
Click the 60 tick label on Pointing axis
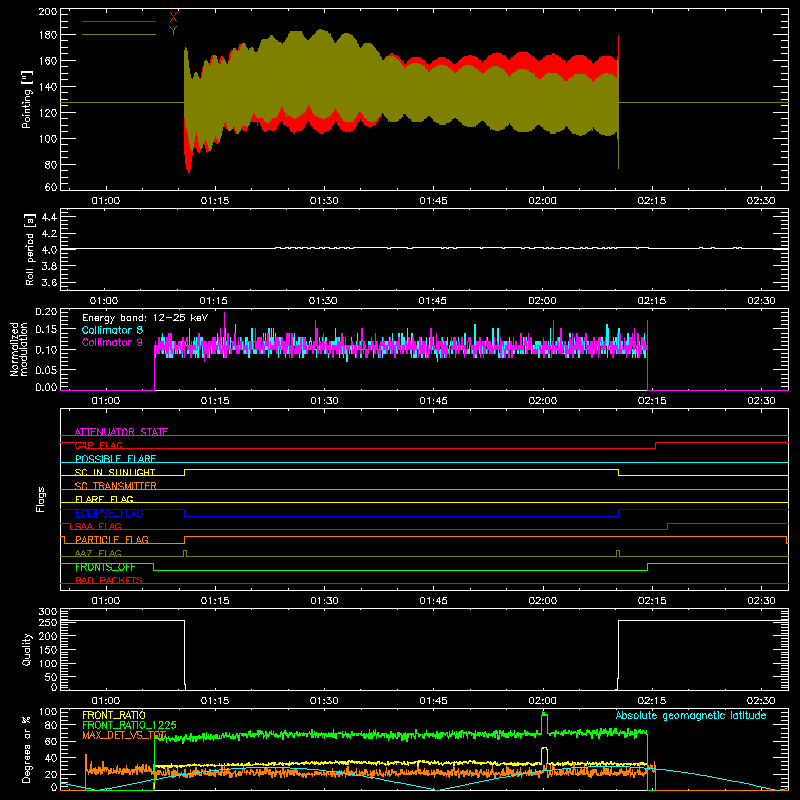[x=51, y=187]
